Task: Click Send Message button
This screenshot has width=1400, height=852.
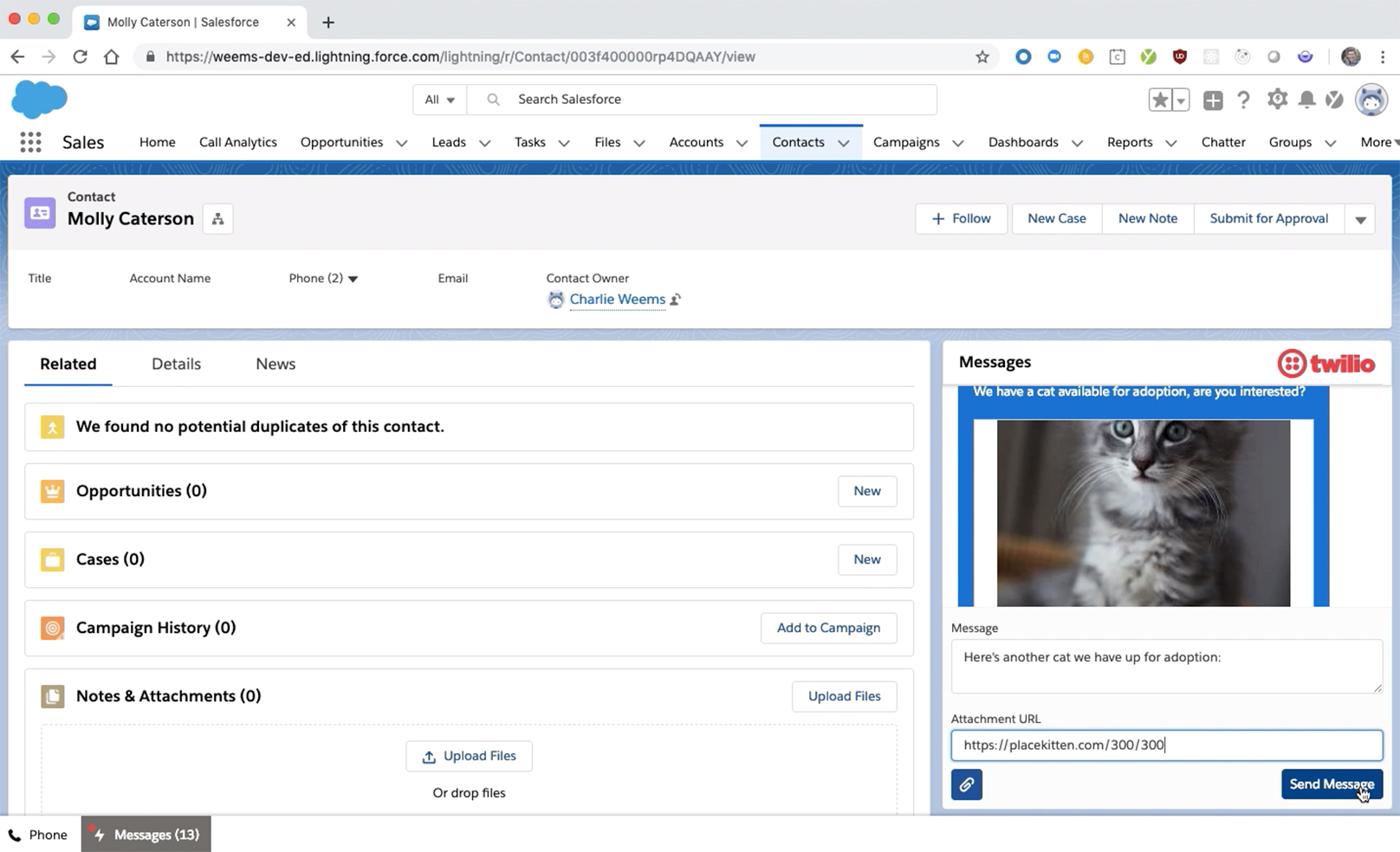Action: pos(1332,784)
